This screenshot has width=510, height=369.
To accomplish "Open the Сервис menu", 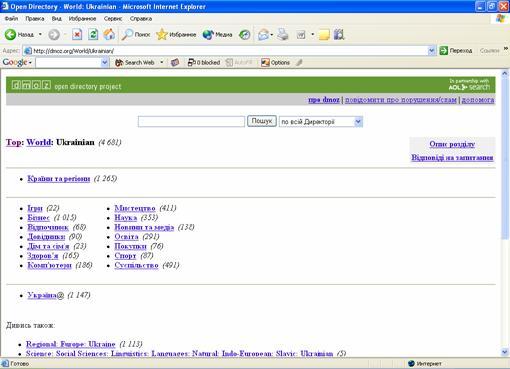I will click(113, 19).
